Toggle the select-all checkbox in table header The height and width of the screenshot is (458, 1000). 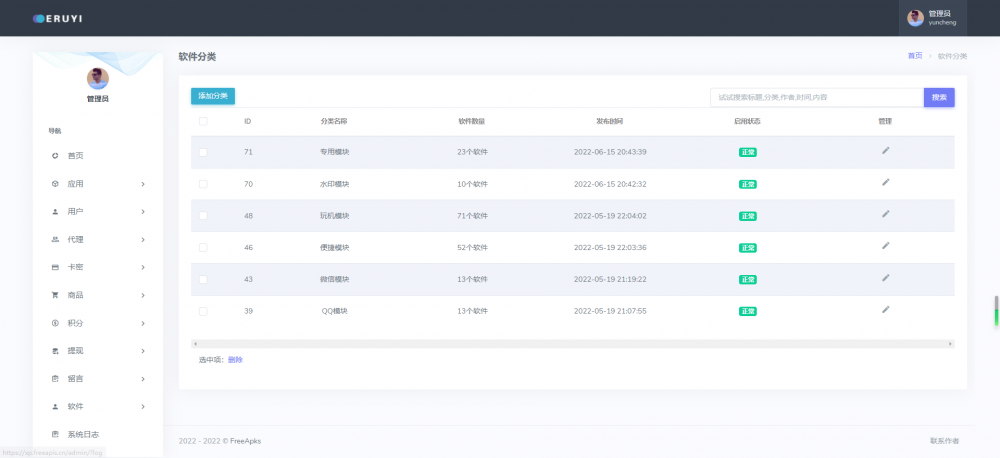click(203, 121)
